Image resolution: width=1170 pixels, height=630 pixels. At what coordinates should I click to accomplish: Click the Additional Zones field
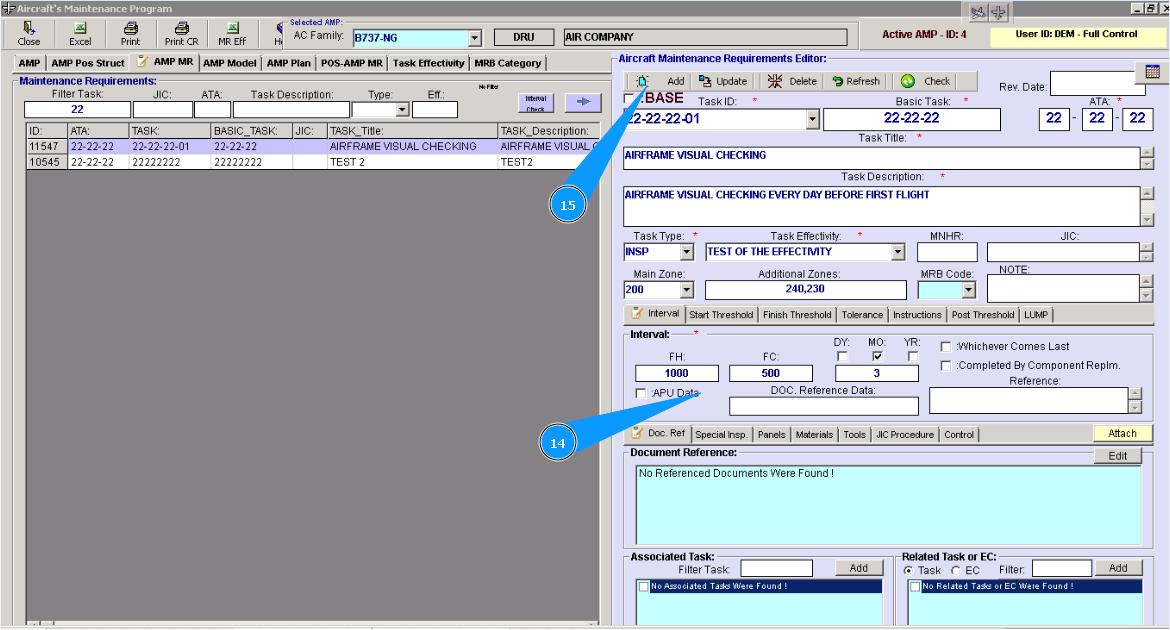pyautogui.click(x=805, y=289)
